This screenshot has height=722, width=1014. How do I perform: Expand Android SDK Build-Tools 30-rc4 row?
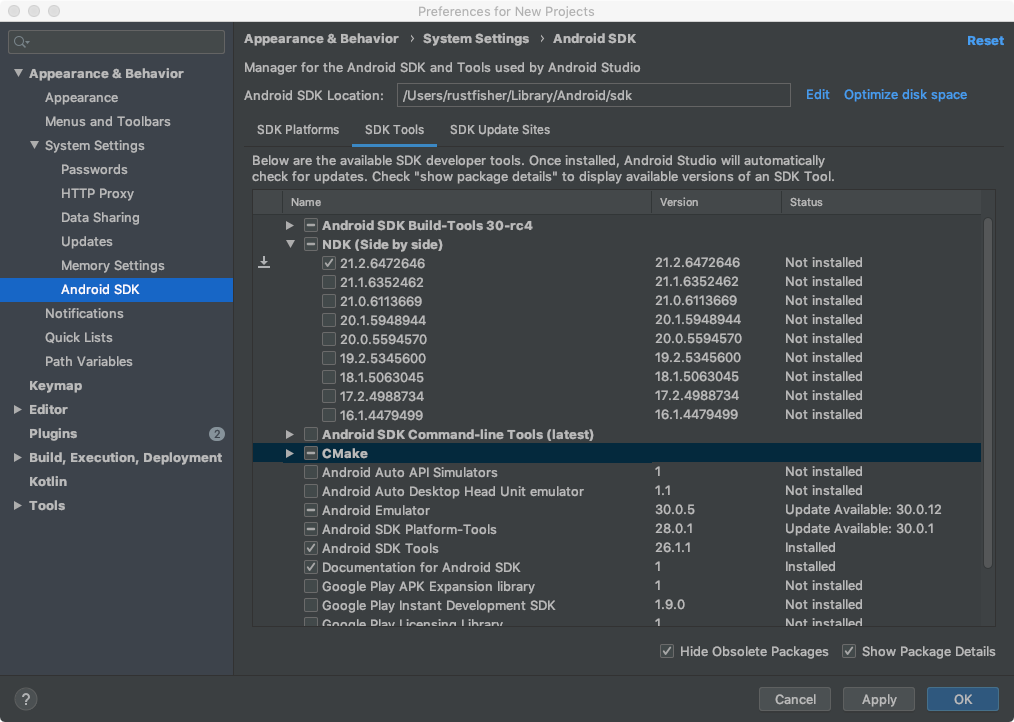point(290,225)
